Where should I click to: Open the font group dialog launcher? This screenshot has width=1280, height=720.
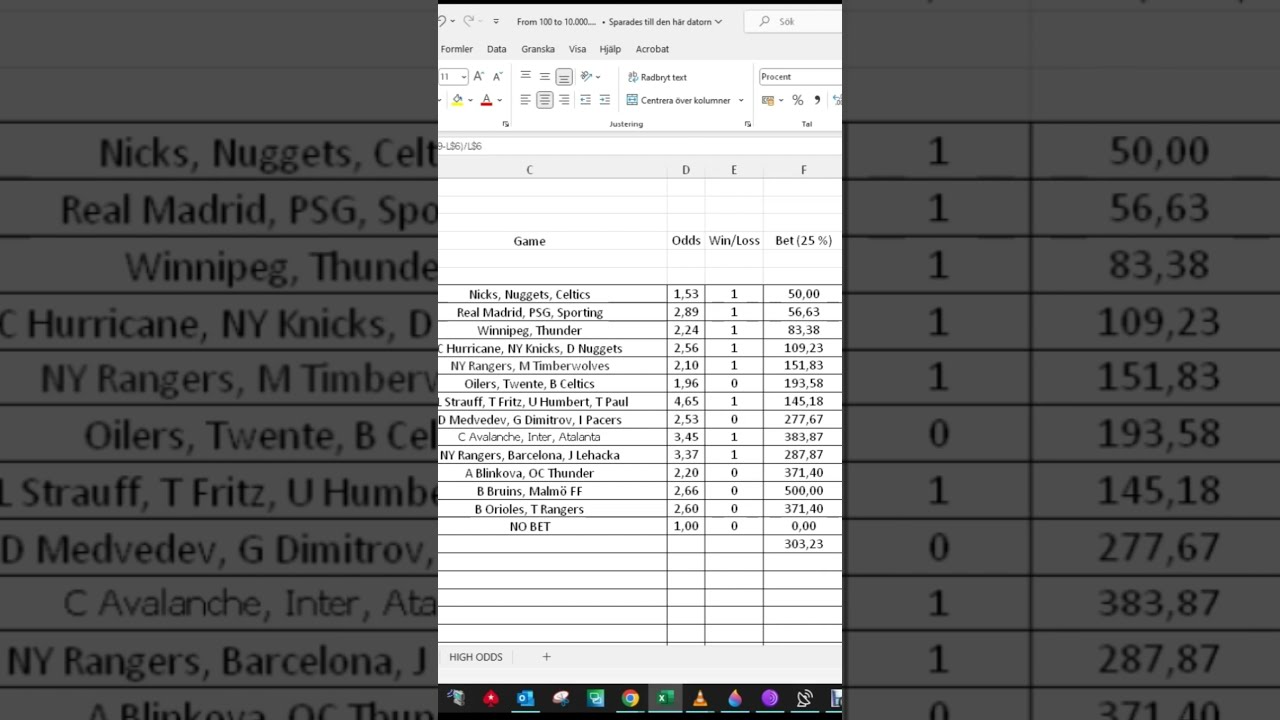click(505, 124)
